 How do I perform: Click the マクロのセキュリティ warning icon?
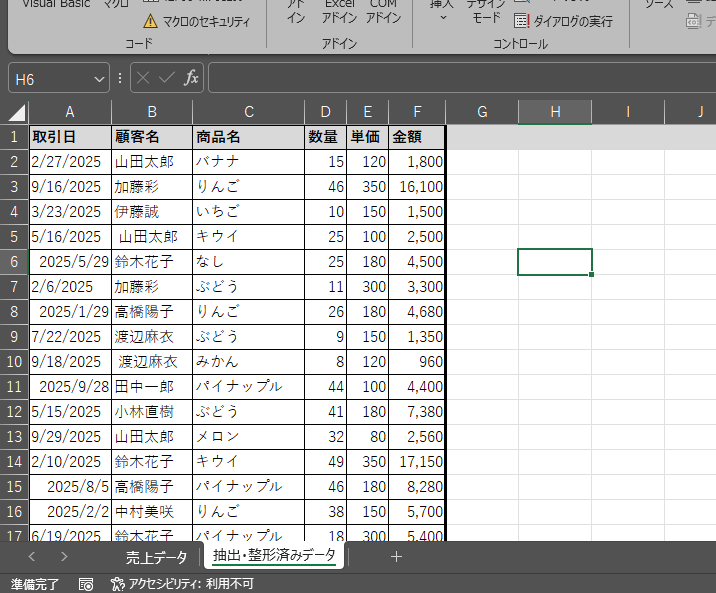click(x=150, y=21)
